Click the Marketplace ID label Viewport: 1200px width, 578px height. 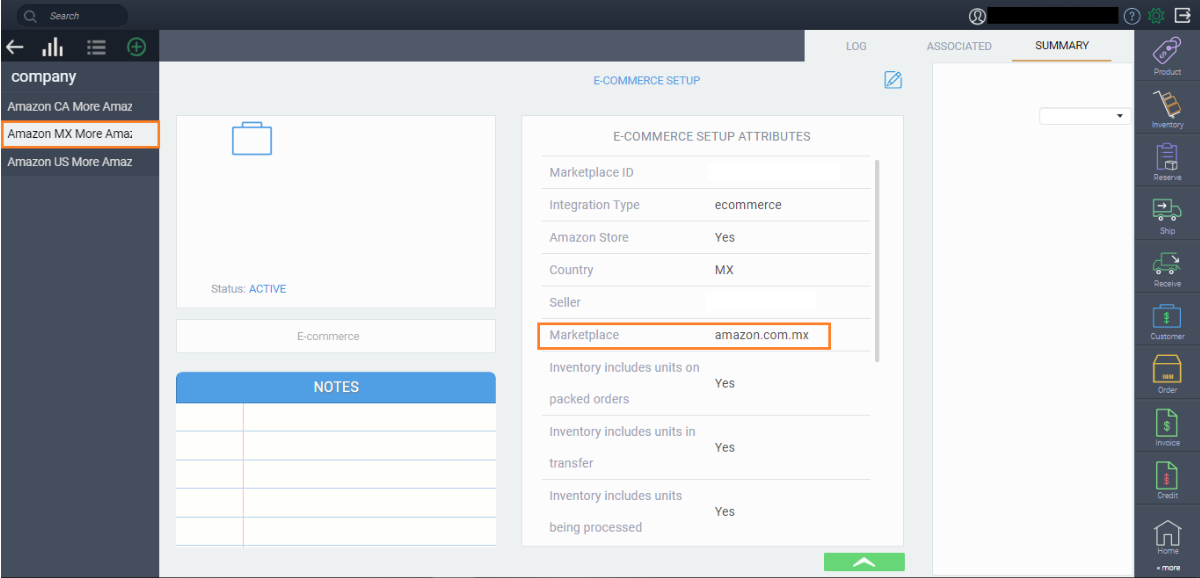coord(591,173)
